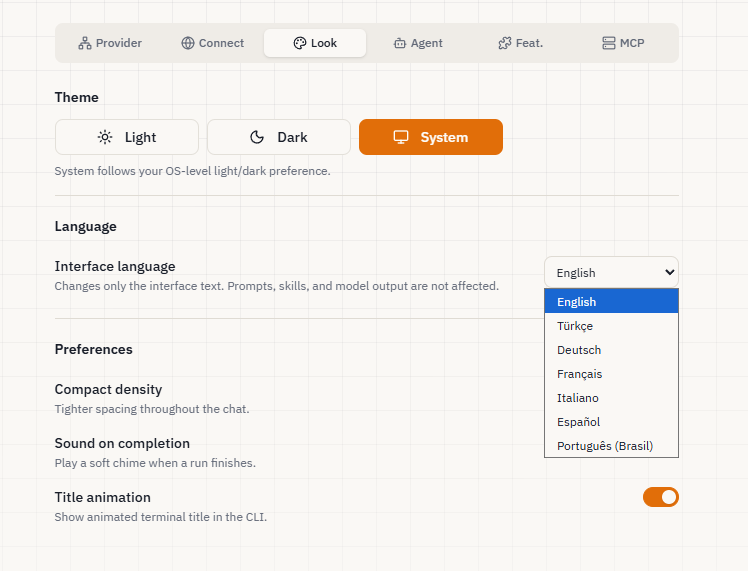
Task: Open the Provider tab
Action: click(110, 43)
